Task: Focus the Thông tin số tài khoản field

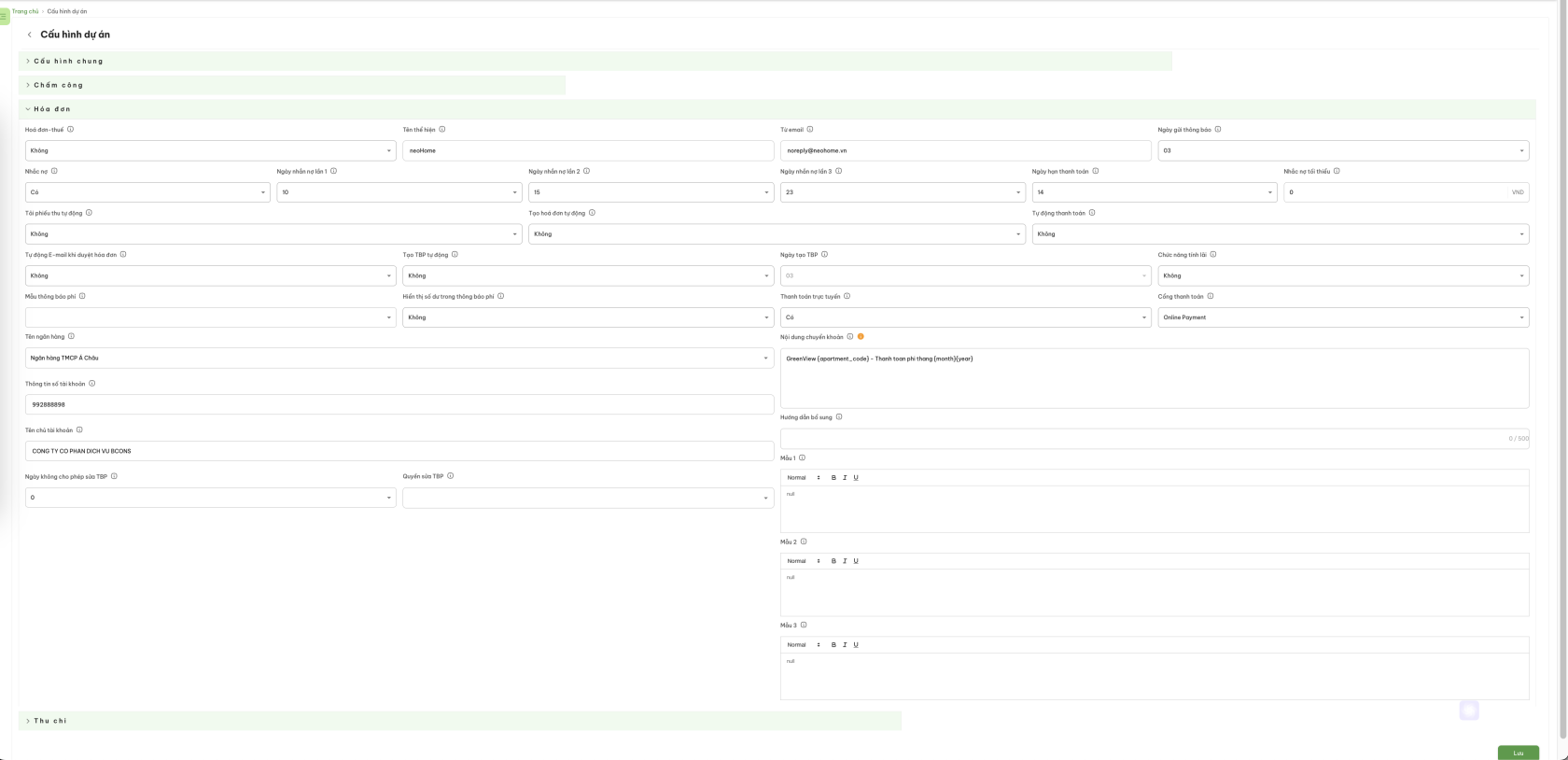Action: [x=399, y=404]
